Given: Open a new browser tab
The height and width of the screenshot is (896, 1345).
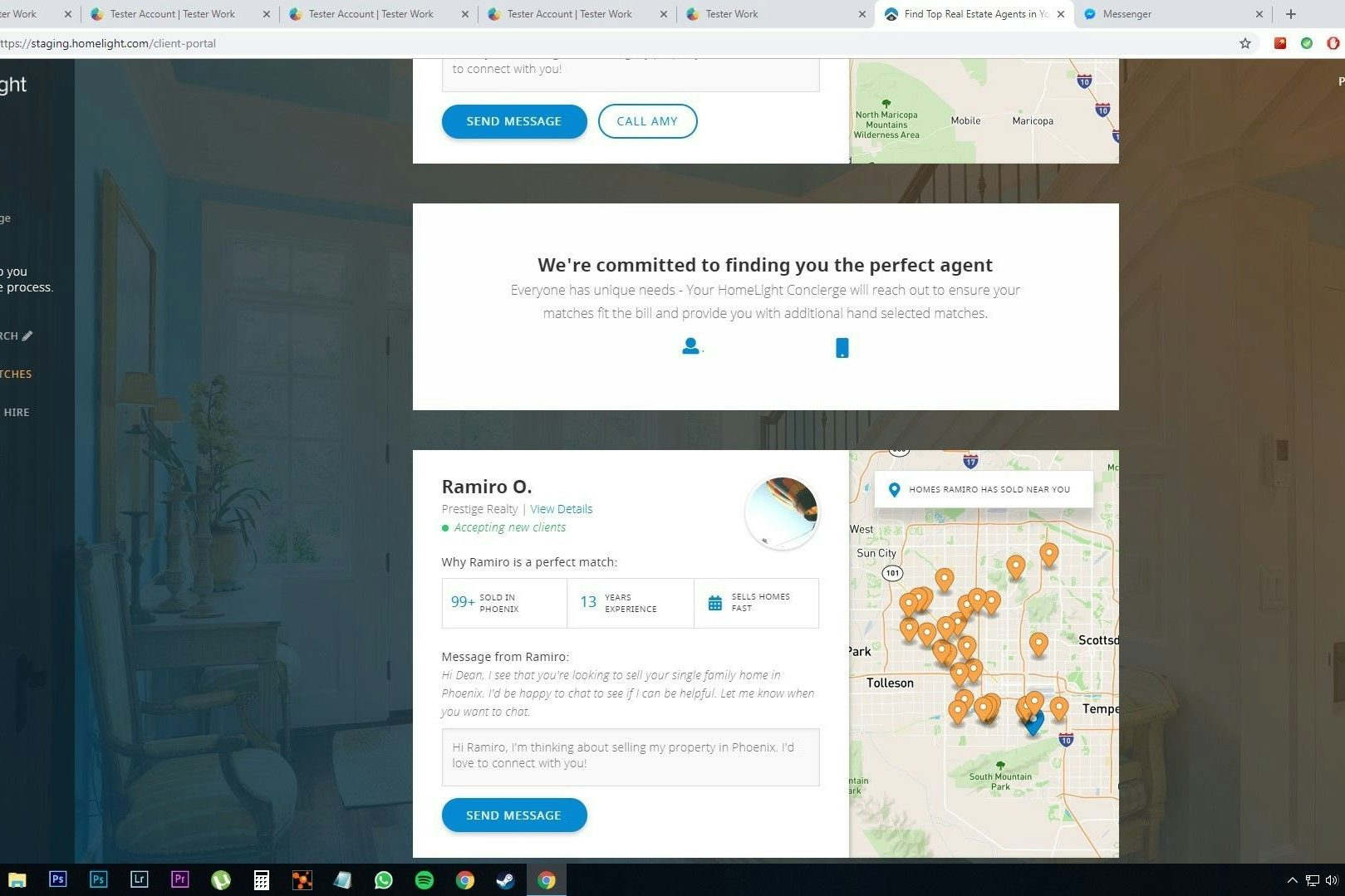Looking at the screenshot, I should pos(1290,14).
